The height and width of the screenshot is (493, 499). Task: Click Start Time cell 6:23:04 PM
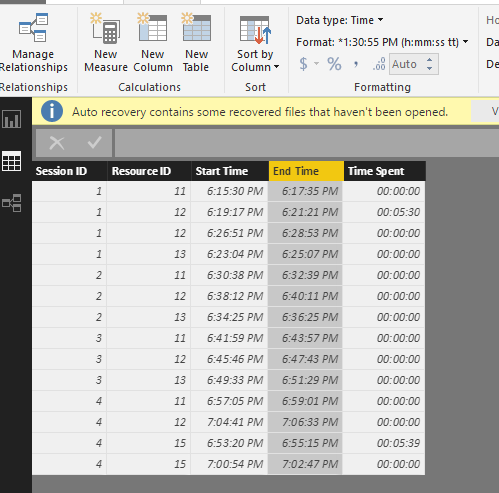(x=230, y=254)
